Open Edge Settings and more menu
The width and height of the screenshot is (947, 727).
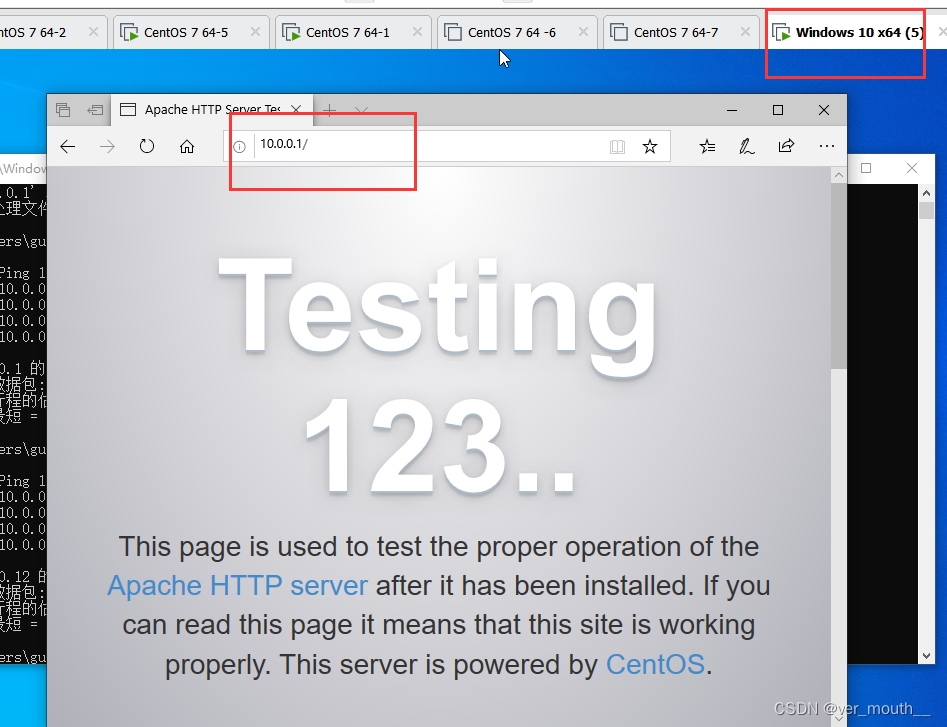click(x=827, y=146)
